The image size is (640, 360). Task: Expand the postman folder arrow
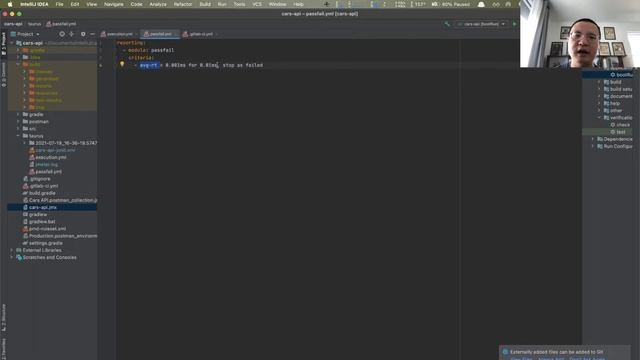click(x=18, y=122)
